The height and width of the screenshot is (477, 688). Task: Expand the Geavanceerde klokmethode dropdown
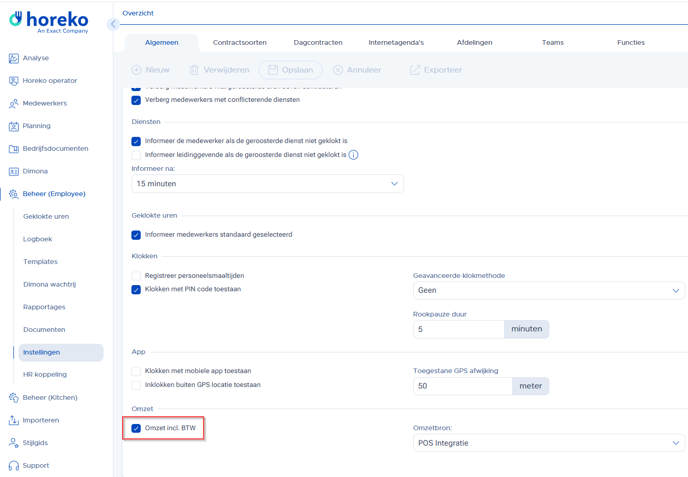548,291
